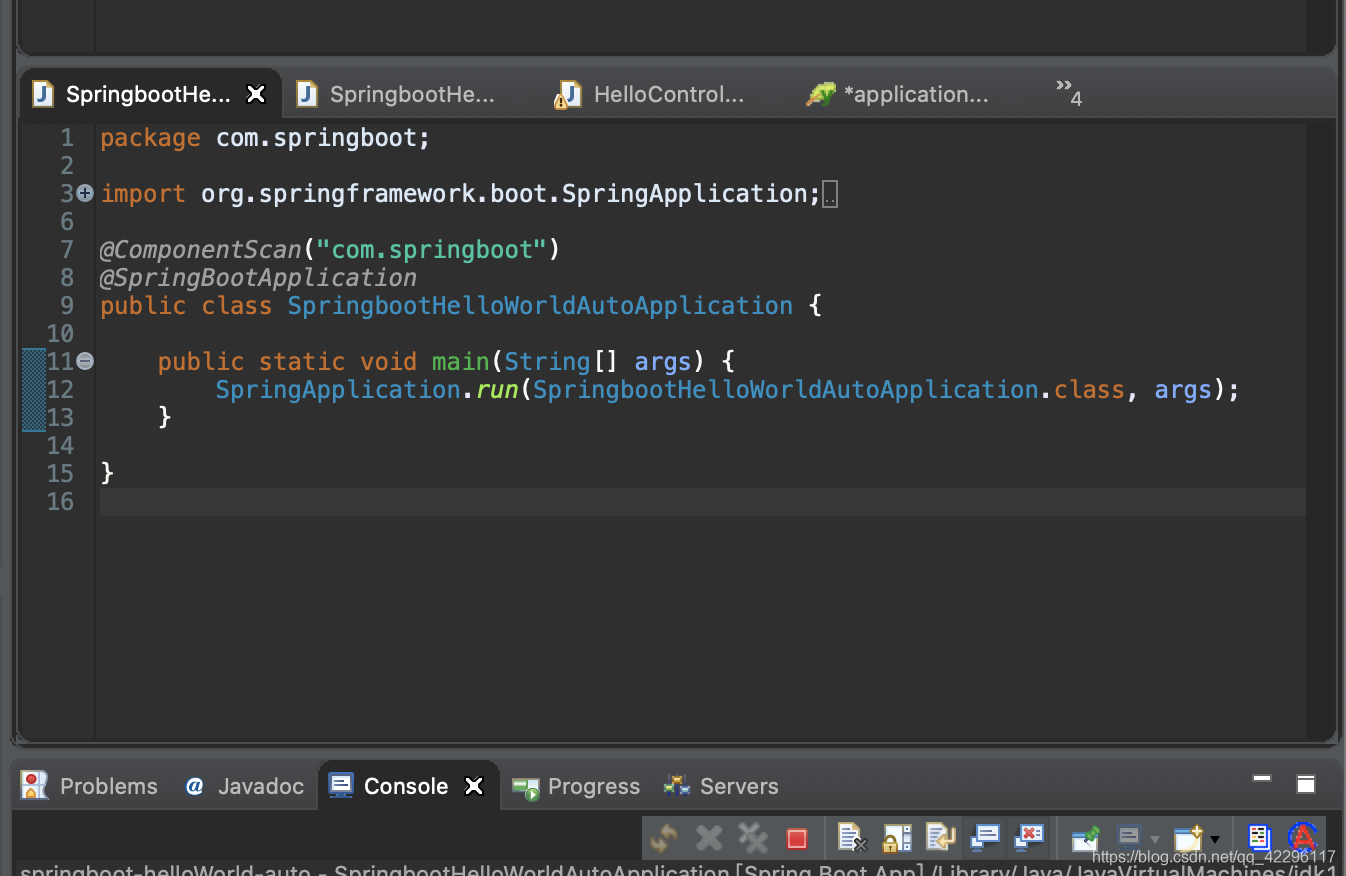Close the active SpringbootHe... editor tab
1346x876 pixels.
pos(256,94)
